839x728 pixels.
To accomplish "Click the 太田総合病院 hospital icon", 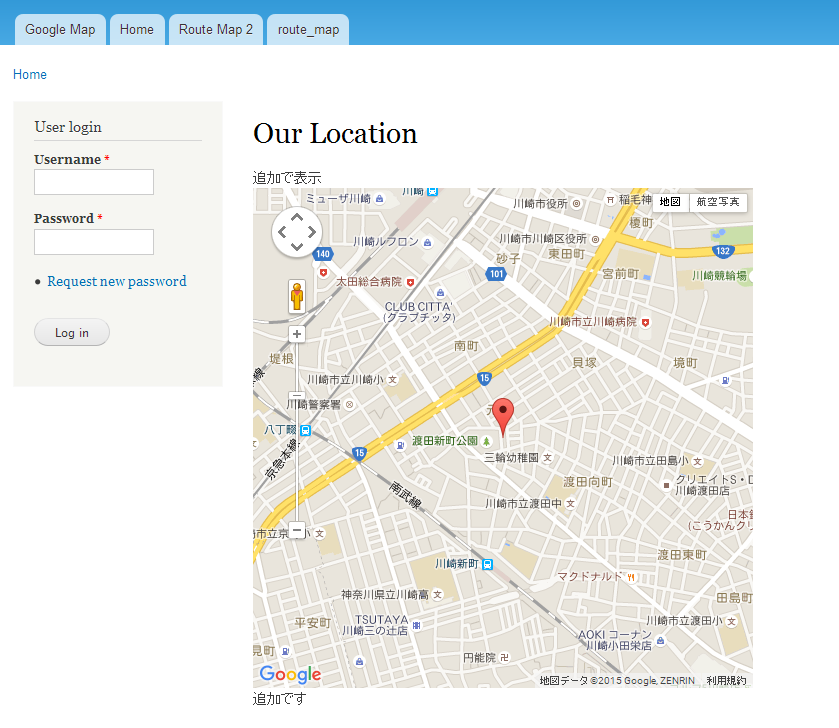I will [410, 282].
